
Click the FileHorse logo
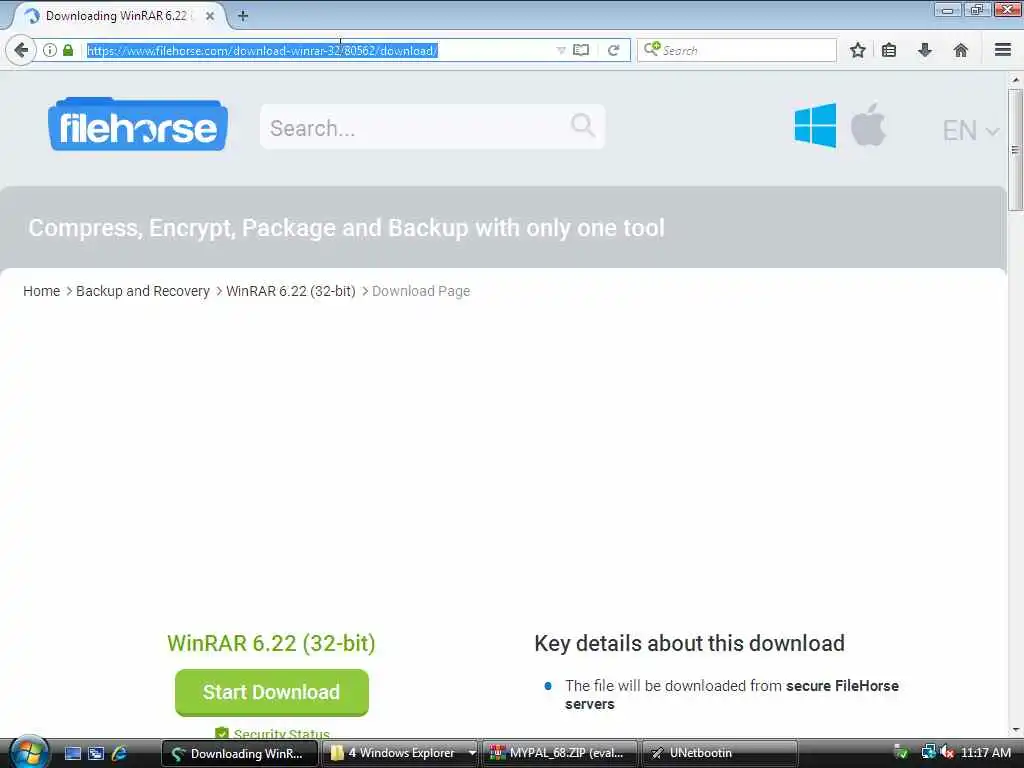click(138, 125)
